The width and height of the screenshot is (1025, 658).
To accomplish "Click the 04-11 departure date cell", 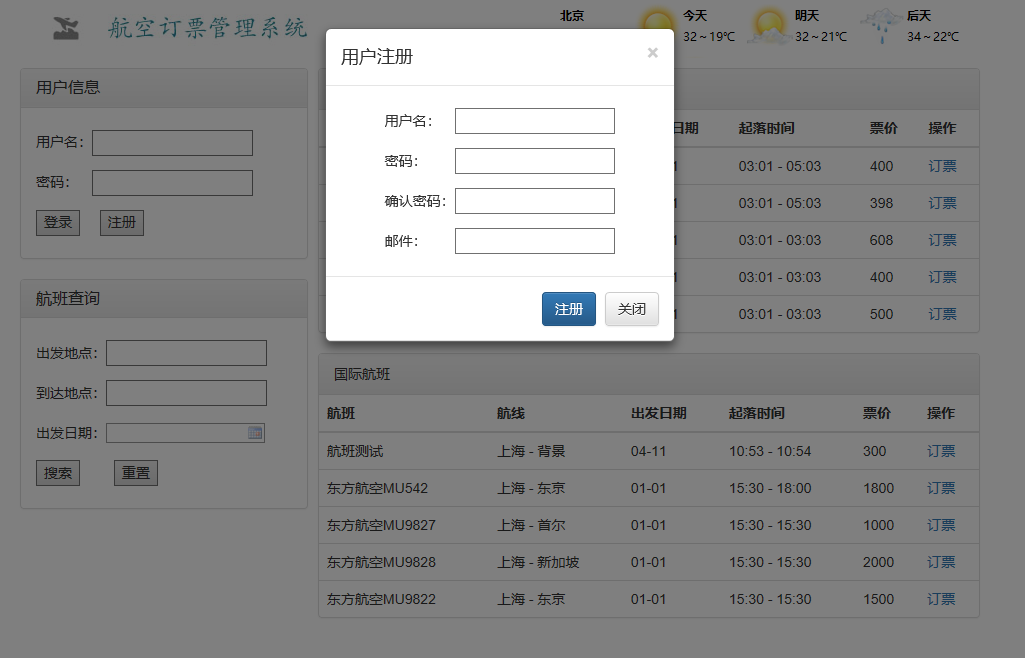I will pos(648,452).
